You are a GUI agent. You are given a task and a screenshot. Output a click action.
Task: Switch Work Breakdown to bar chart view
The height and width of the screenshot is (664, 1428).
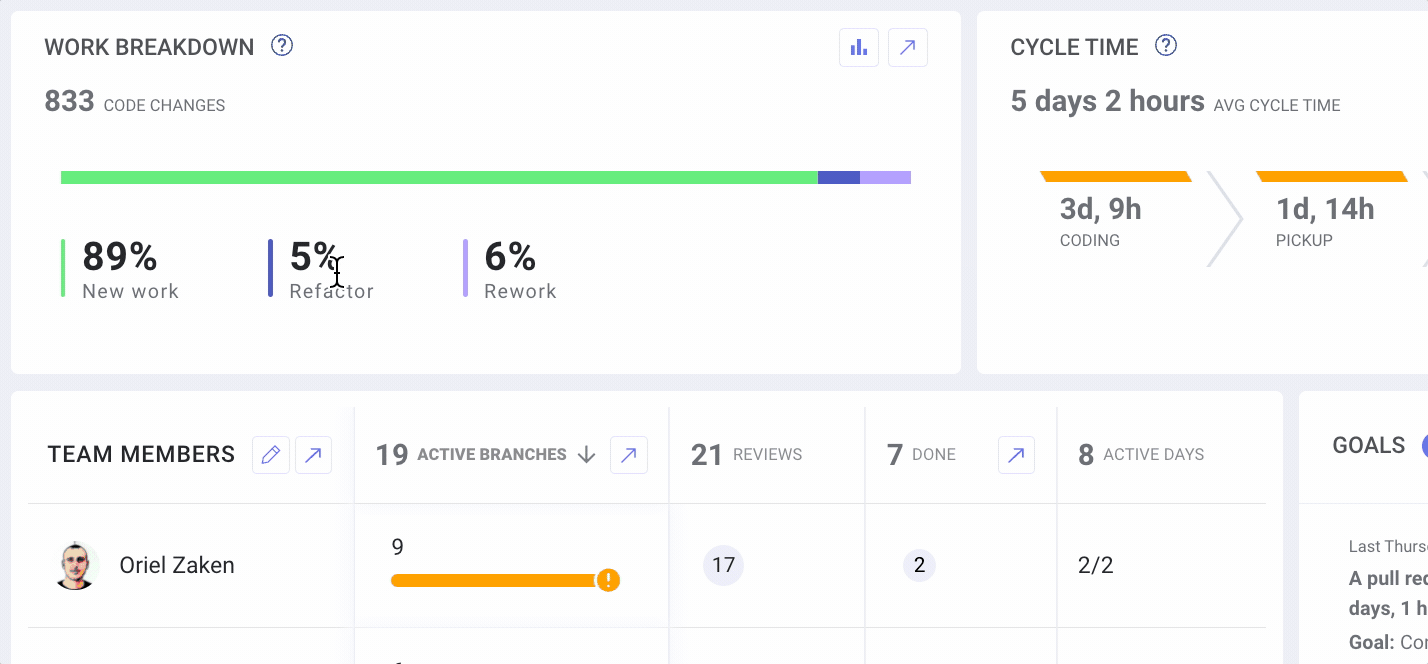858,47
